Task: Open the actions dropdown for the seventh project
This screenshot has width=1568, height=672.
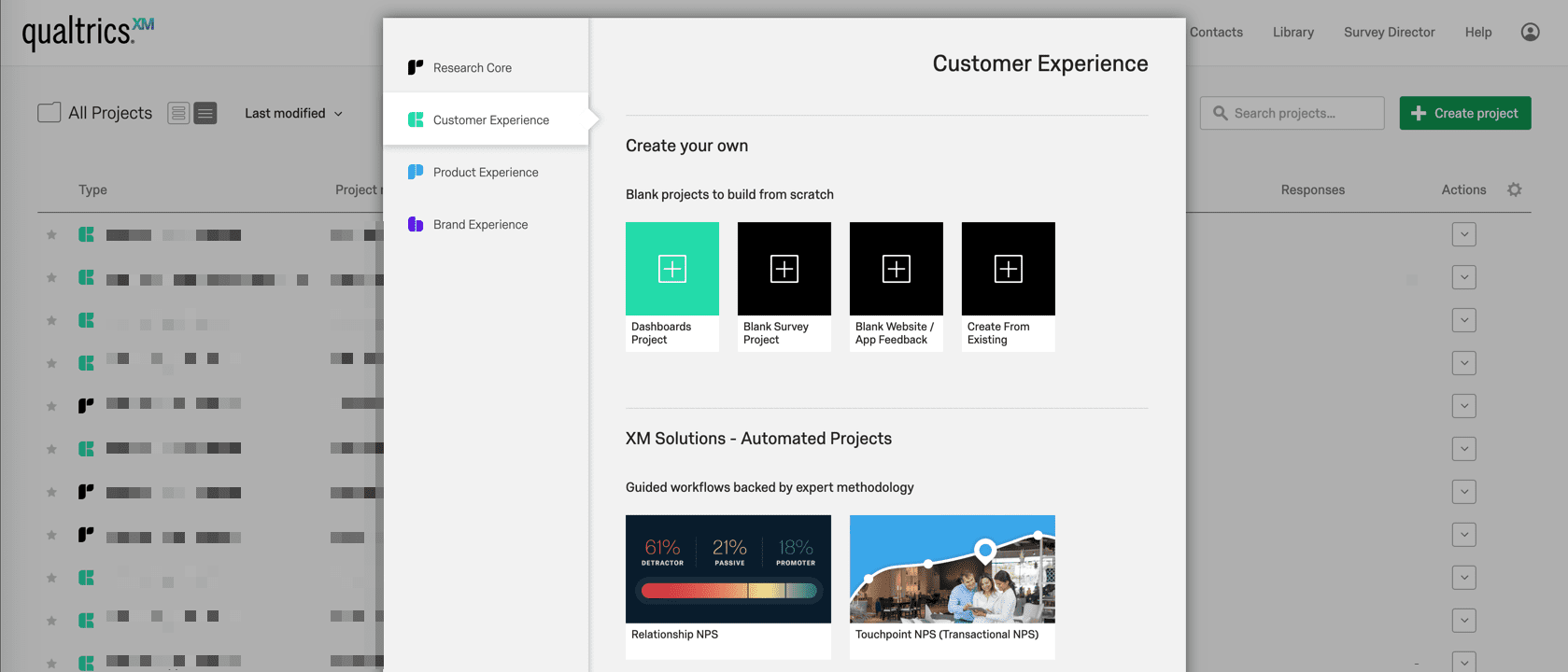Action: 1464,492
